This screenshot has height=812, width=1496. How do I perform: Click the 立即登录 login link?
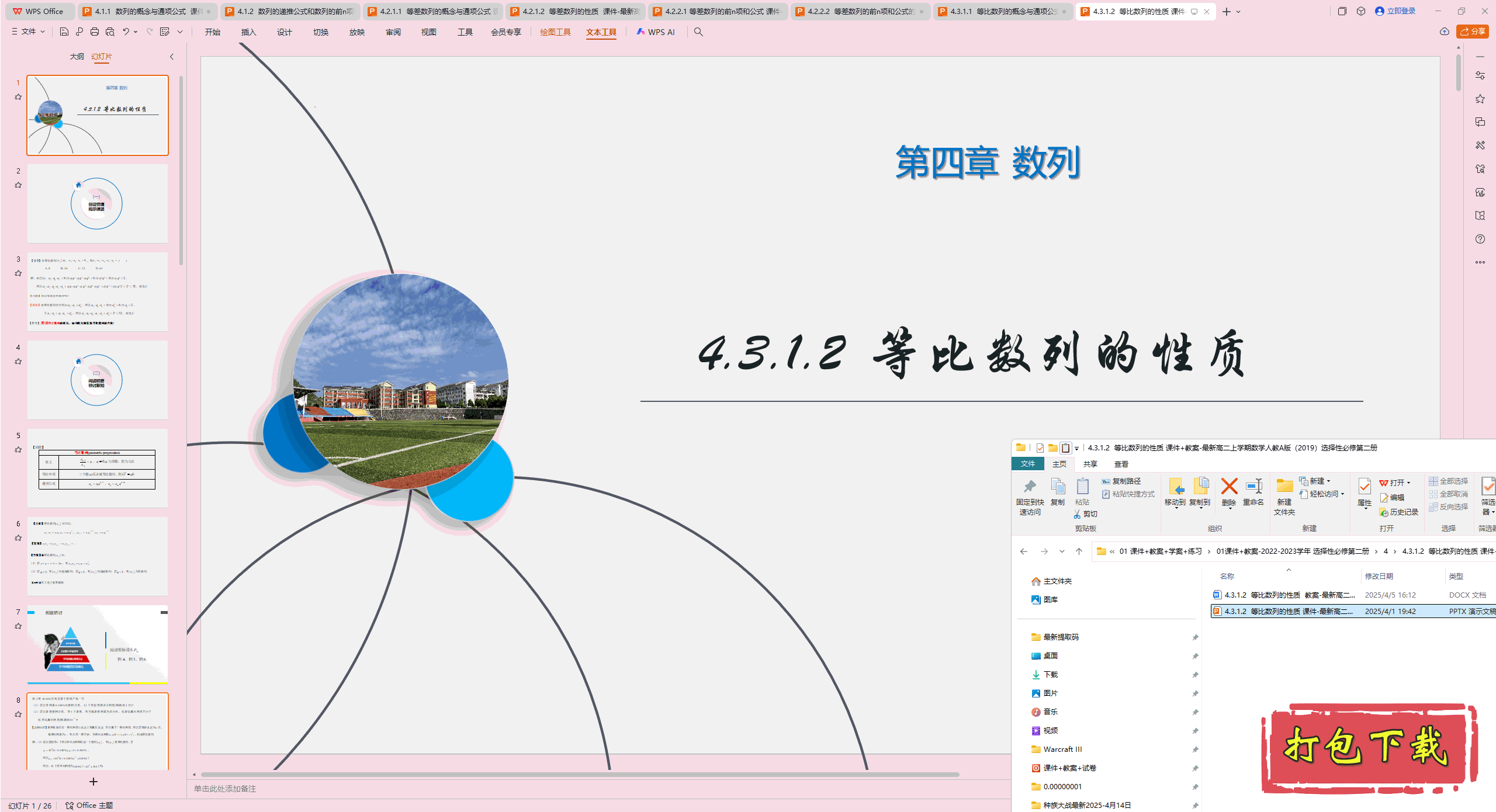pos(1401,11)
